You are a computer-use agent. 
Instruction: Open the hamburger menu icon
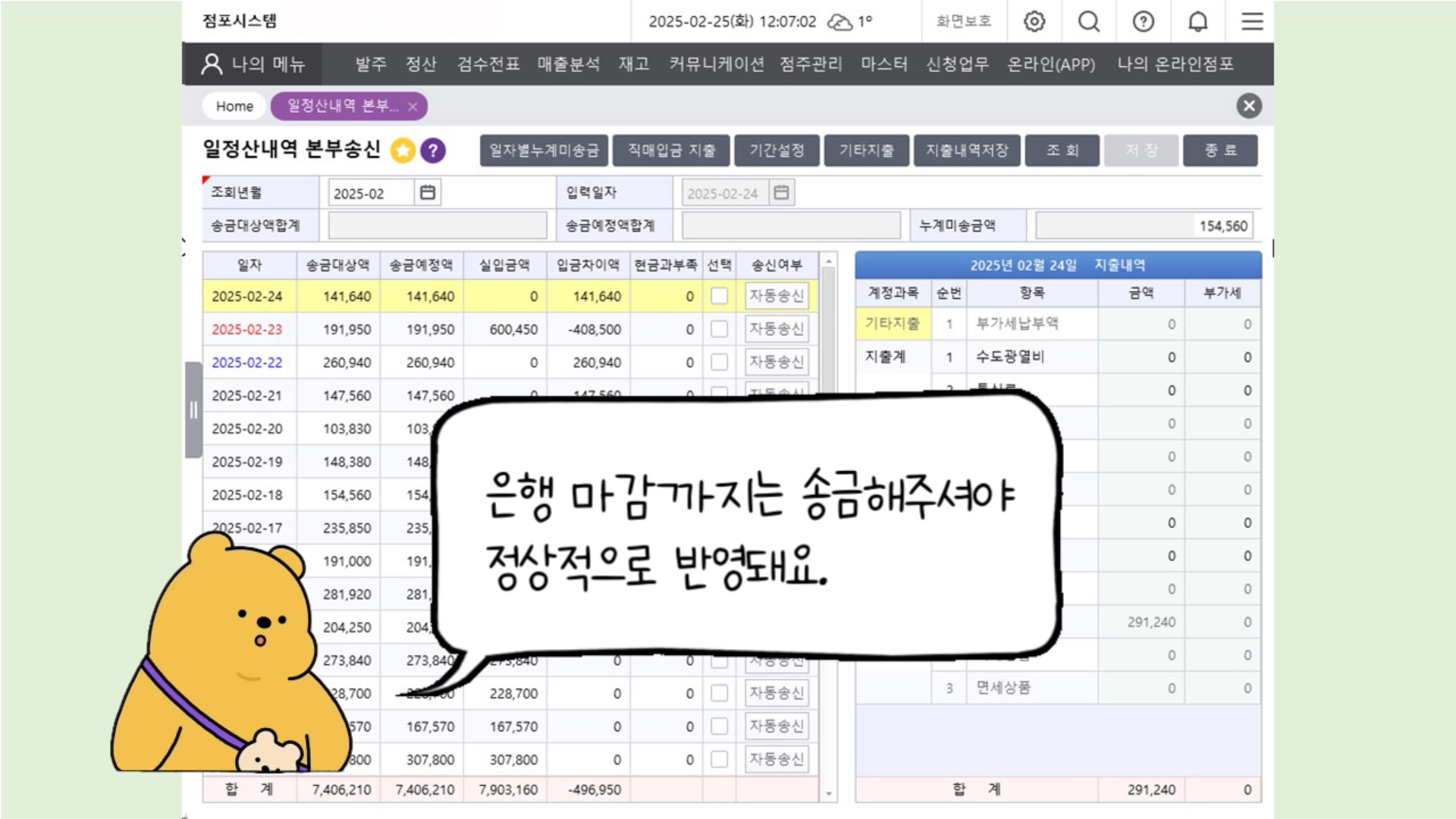(x=1252, y=21)
